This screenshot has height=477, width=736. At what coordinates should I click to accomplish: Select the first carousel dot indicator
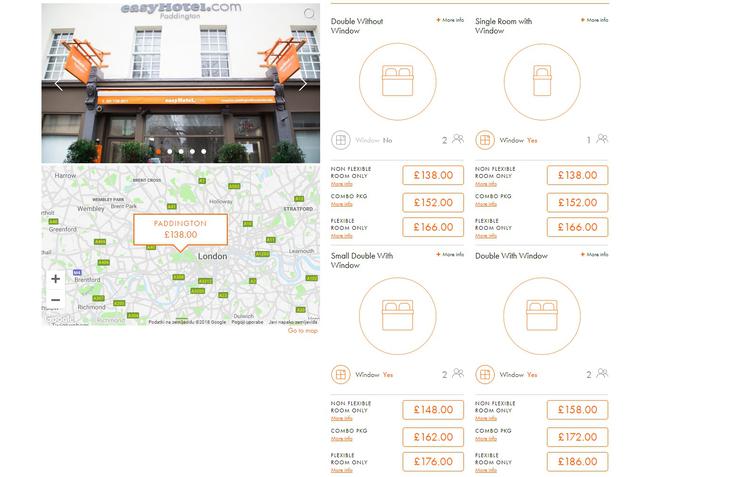158,151
